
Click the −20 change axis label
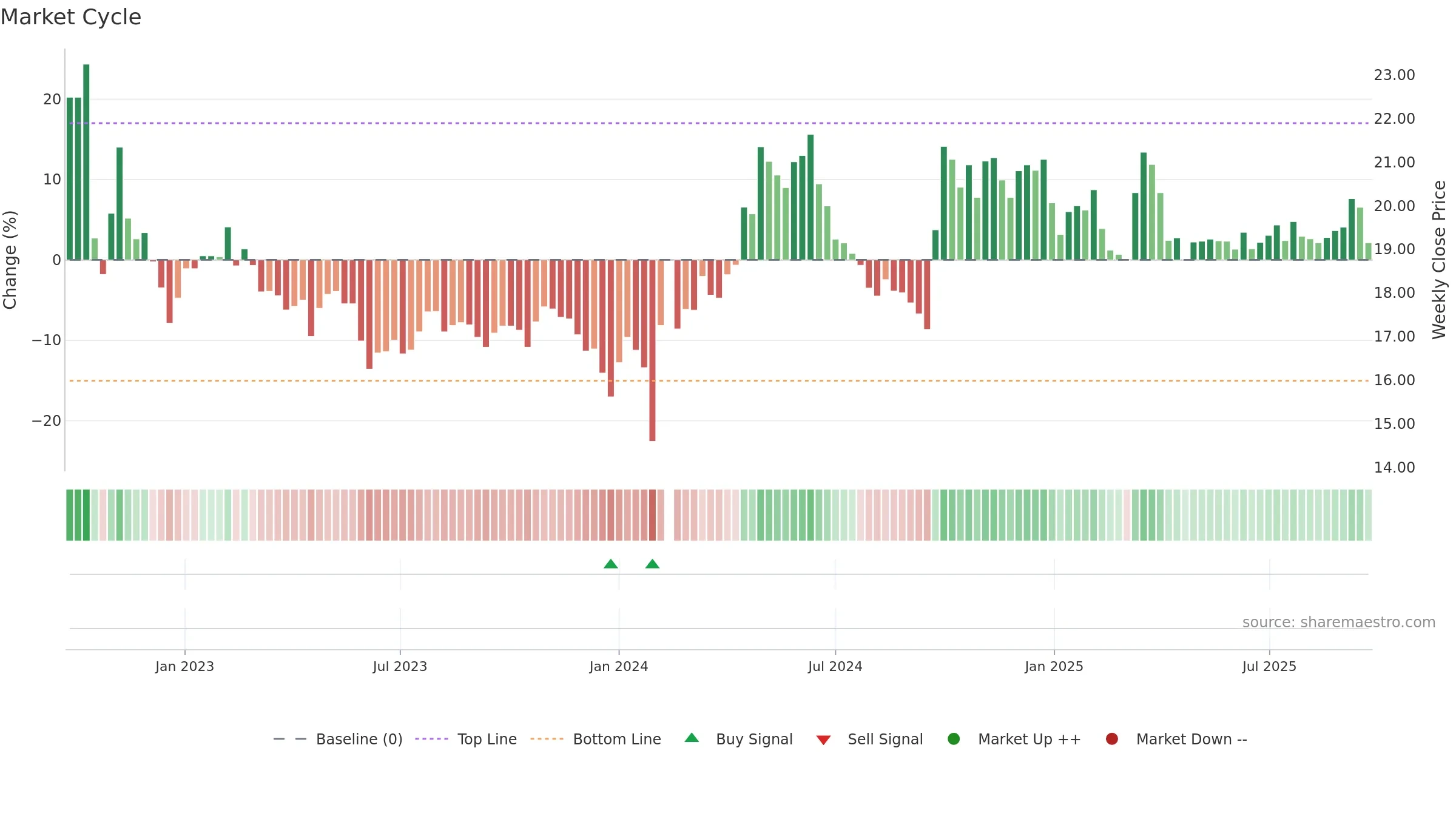coord(47,420)
